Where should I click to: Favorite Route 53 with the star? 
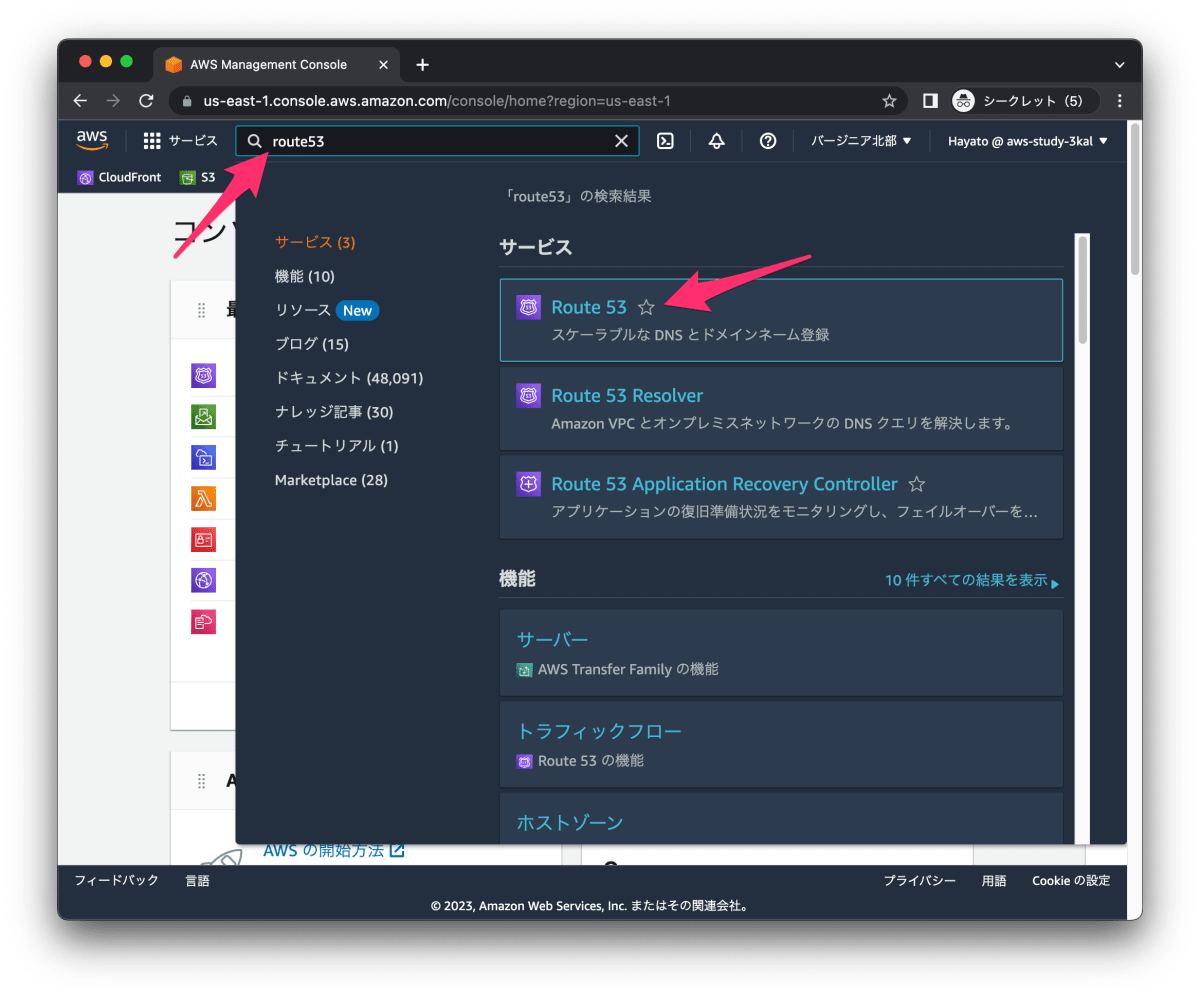tap(646, 307)
